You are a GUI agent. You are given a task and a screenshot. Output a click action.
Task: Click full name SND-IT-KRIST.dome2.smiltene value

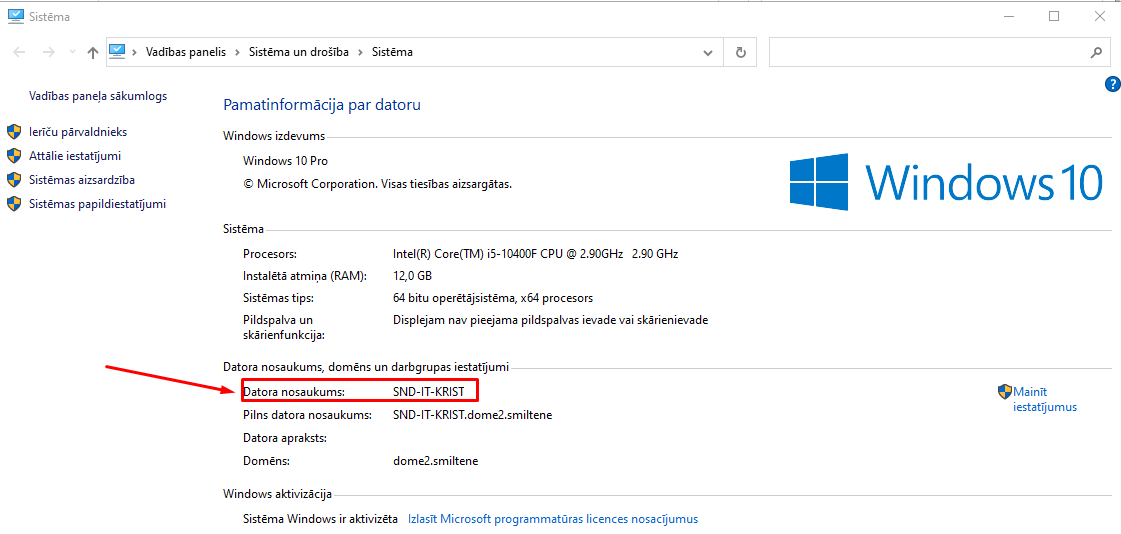(473, 415)
